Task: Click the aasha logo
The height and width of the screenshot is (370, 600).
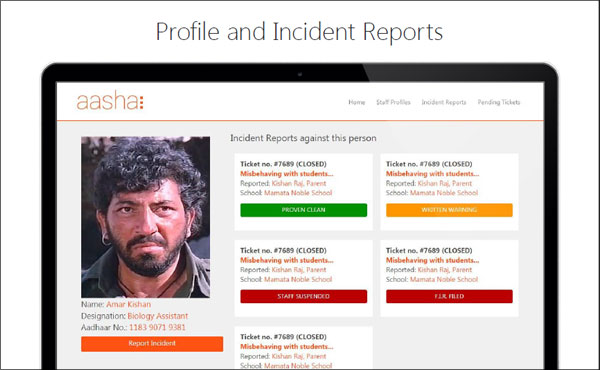Action: (110, 101)
